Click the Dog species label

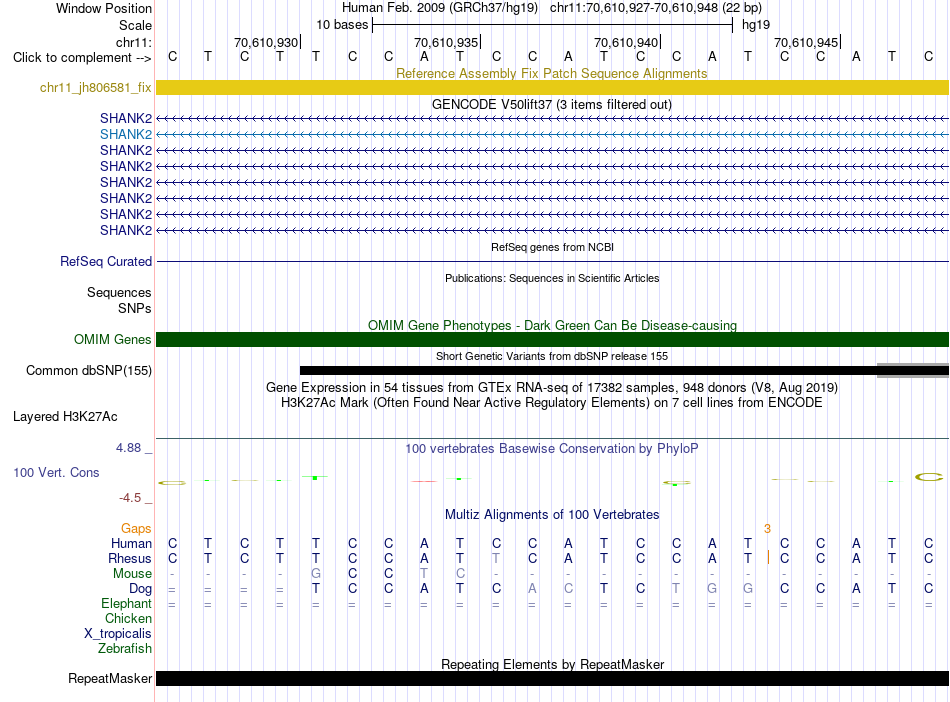click(141, 588)
